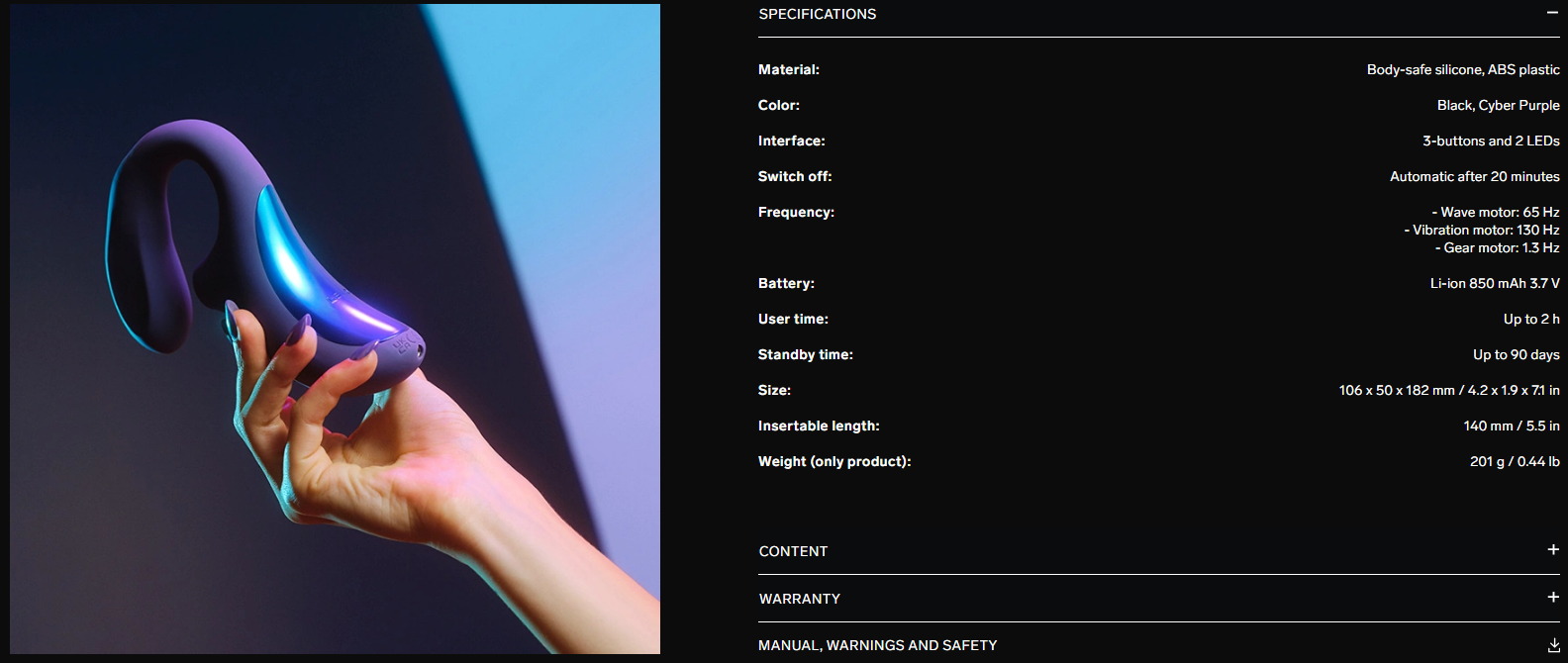Expand the Content section plus icon
This screenshot has width=1568, height=663.
pos(1553,549)
